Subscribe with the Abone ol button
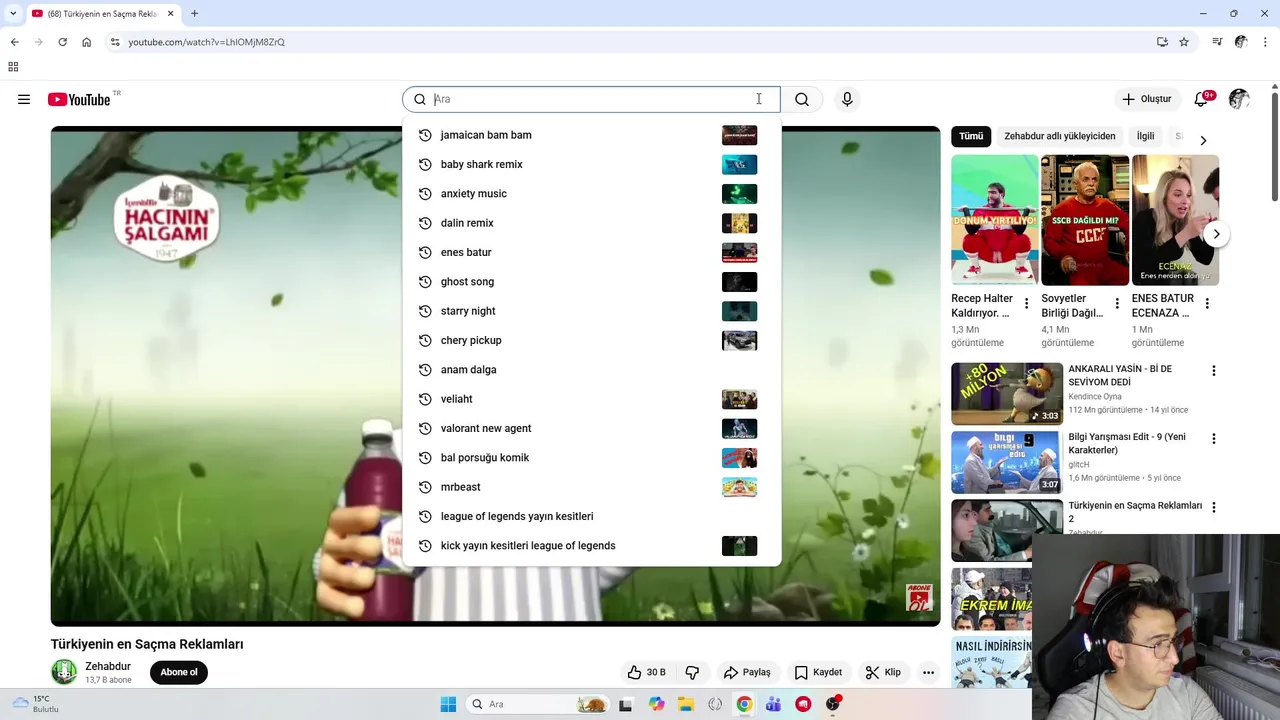Viewport: 1280px width, 720px height. click(179, 672)
